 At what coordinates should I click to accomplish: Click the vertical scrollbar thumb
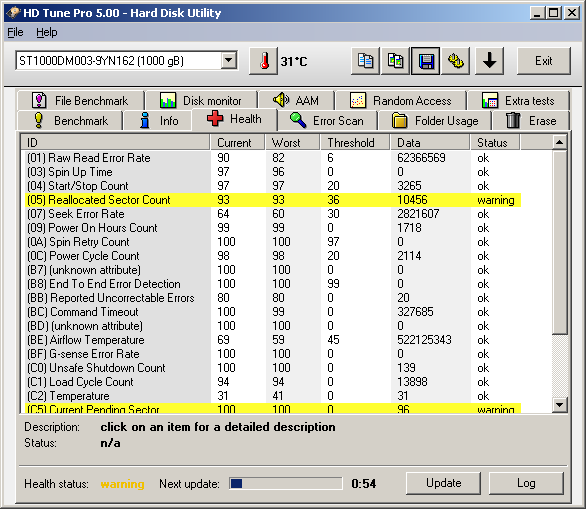559,242
